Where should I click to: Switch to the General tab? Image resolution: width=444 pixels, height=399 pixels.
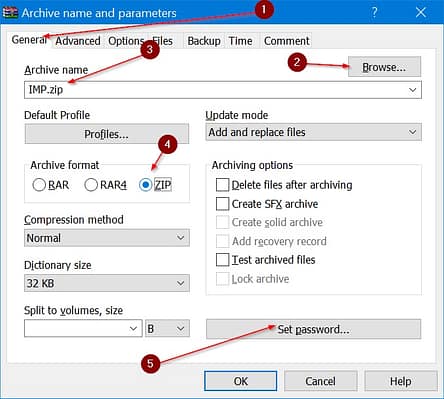coord(29,40)
